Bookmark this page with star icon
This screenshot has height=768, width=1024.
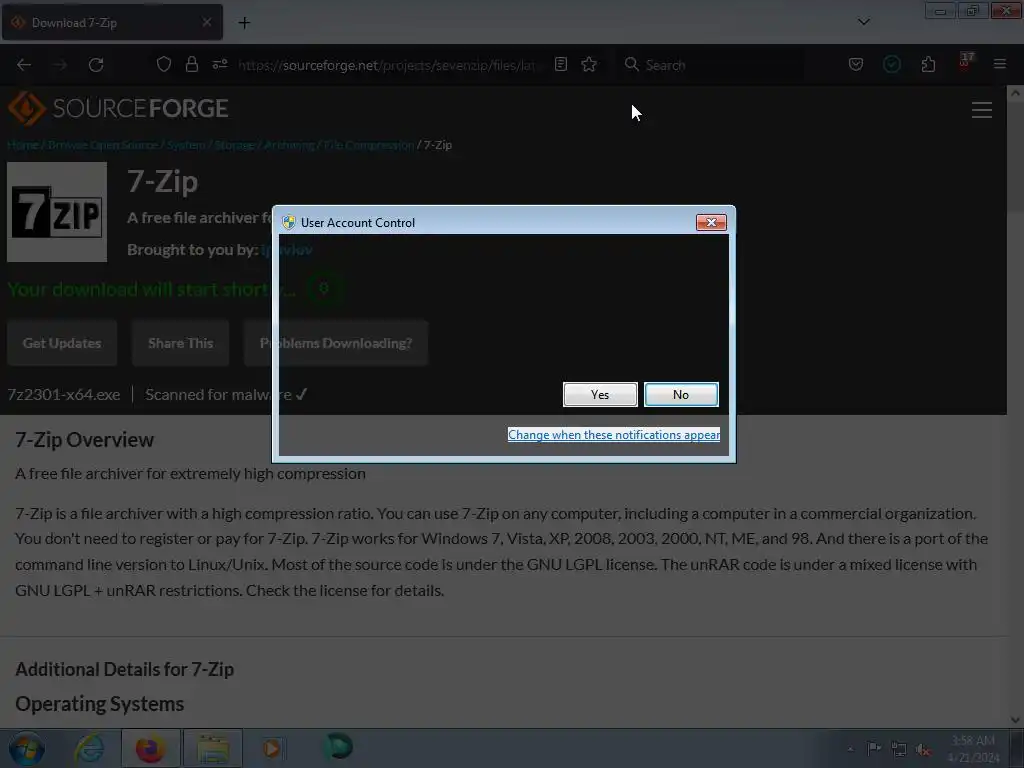589,64
